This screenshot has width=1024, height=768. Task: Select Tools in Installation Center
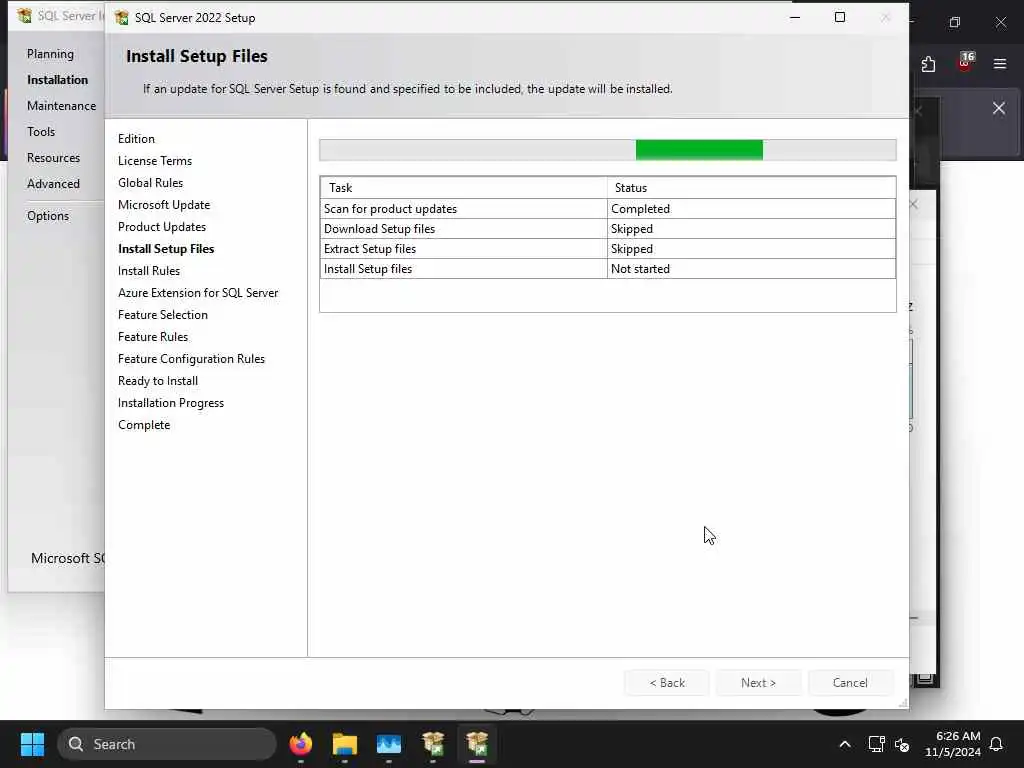41,132
